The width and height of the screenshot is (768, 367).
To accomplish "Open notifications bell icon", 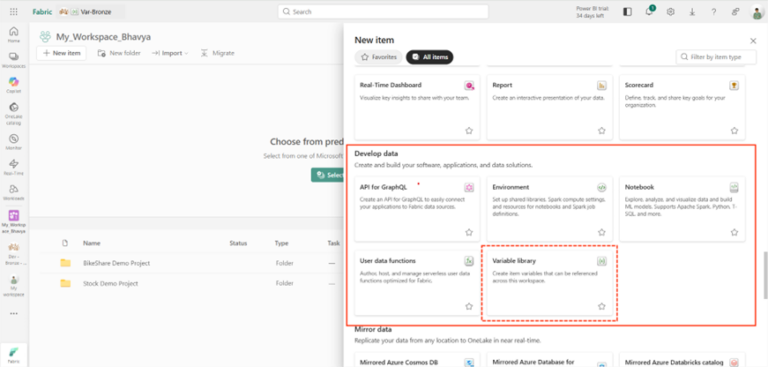I will click(649, 12).
